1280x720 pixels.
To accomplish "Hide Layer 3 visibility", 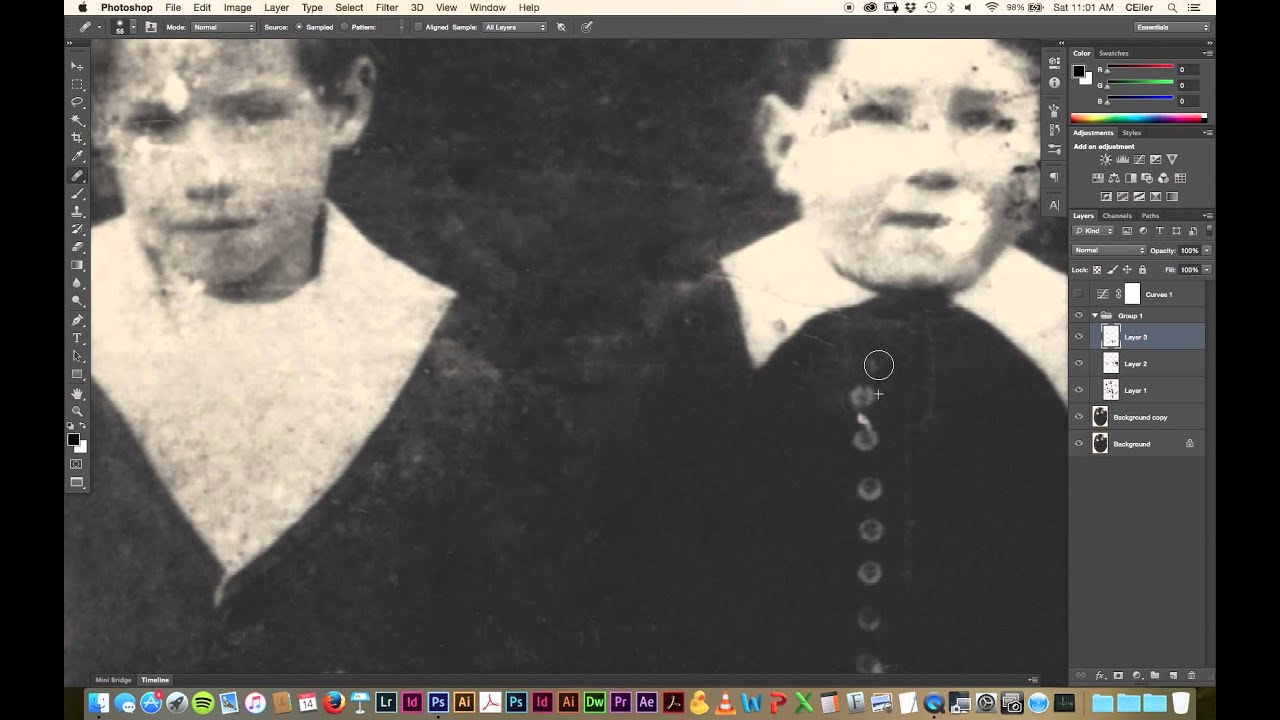I will (x=1078, y=337).
